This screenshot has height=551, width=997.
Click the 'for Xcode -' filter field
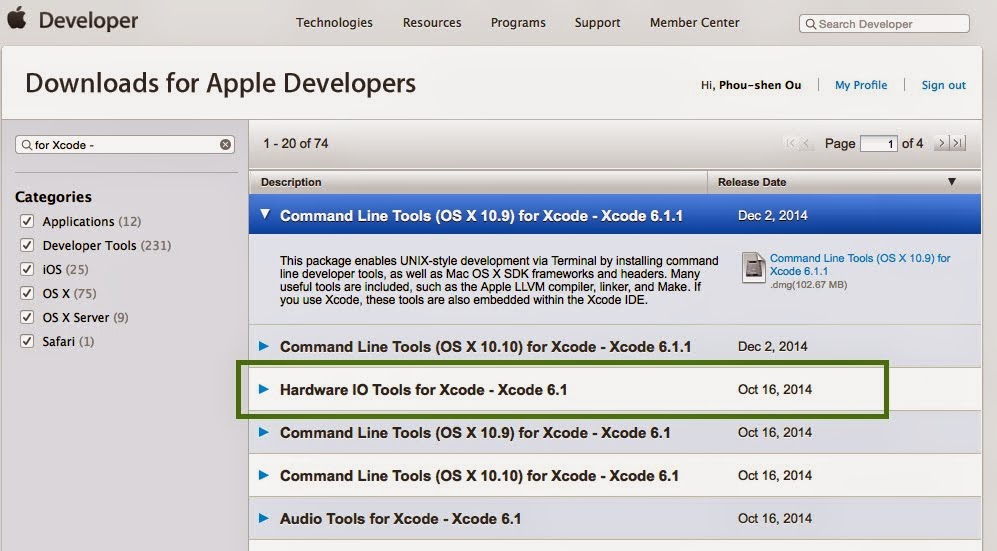[x=125, y=145]
